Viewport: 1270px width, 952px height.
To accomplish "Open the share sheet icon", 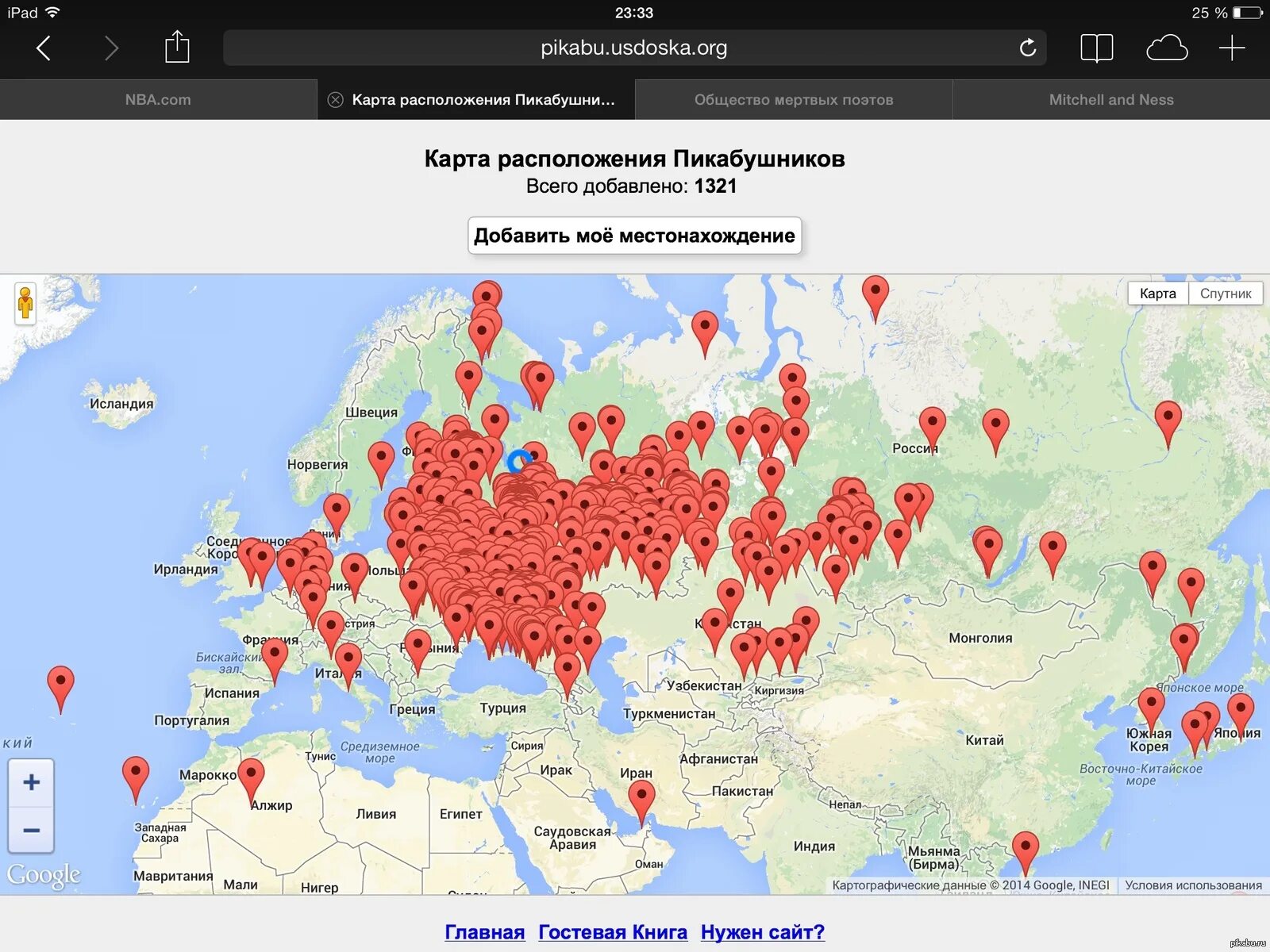I will pyautogui.click(x=177, y=47).
